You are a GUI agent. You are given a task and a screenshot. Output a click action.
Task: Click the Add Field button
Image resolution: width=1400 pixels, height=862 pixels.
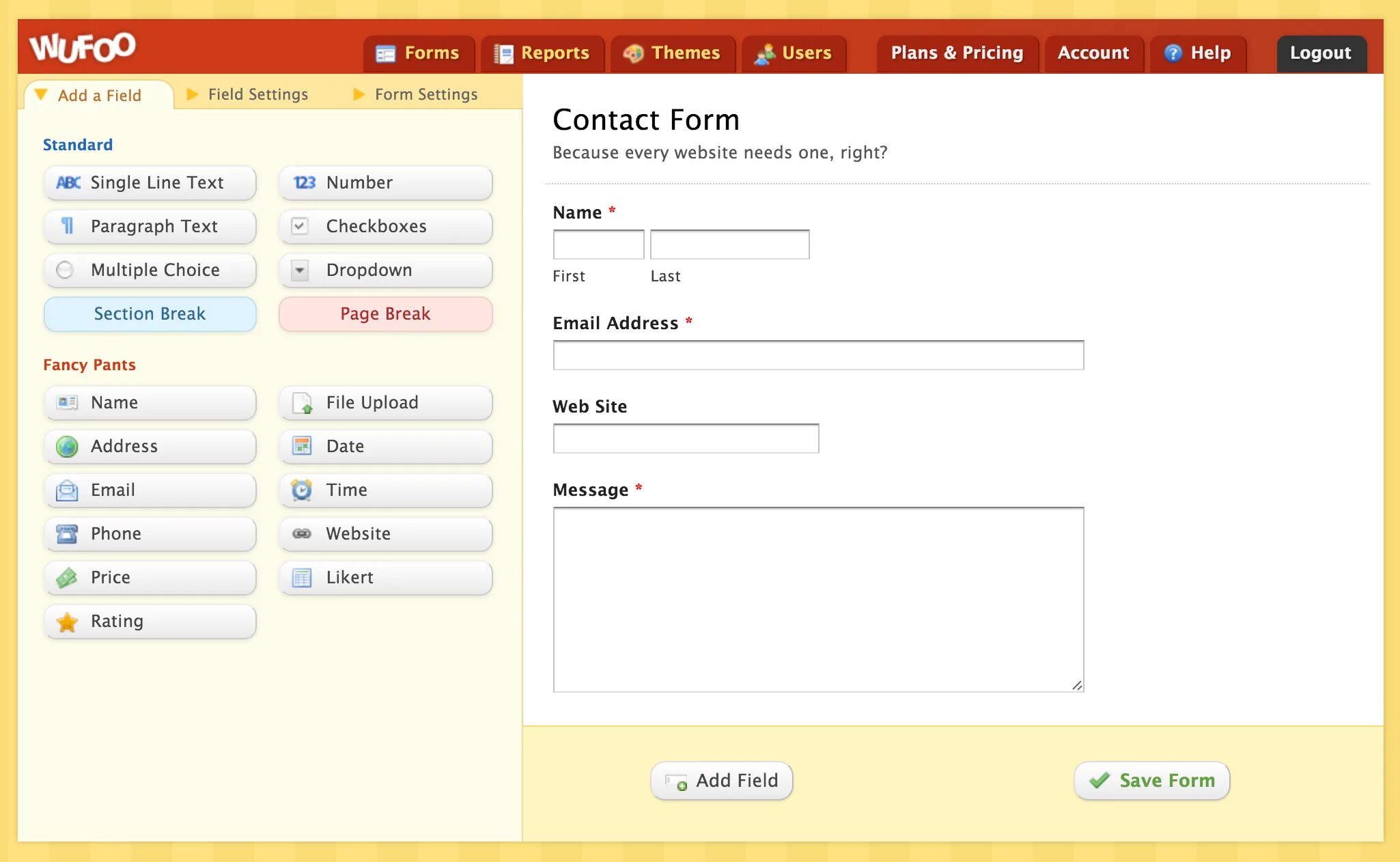point(722,781)
